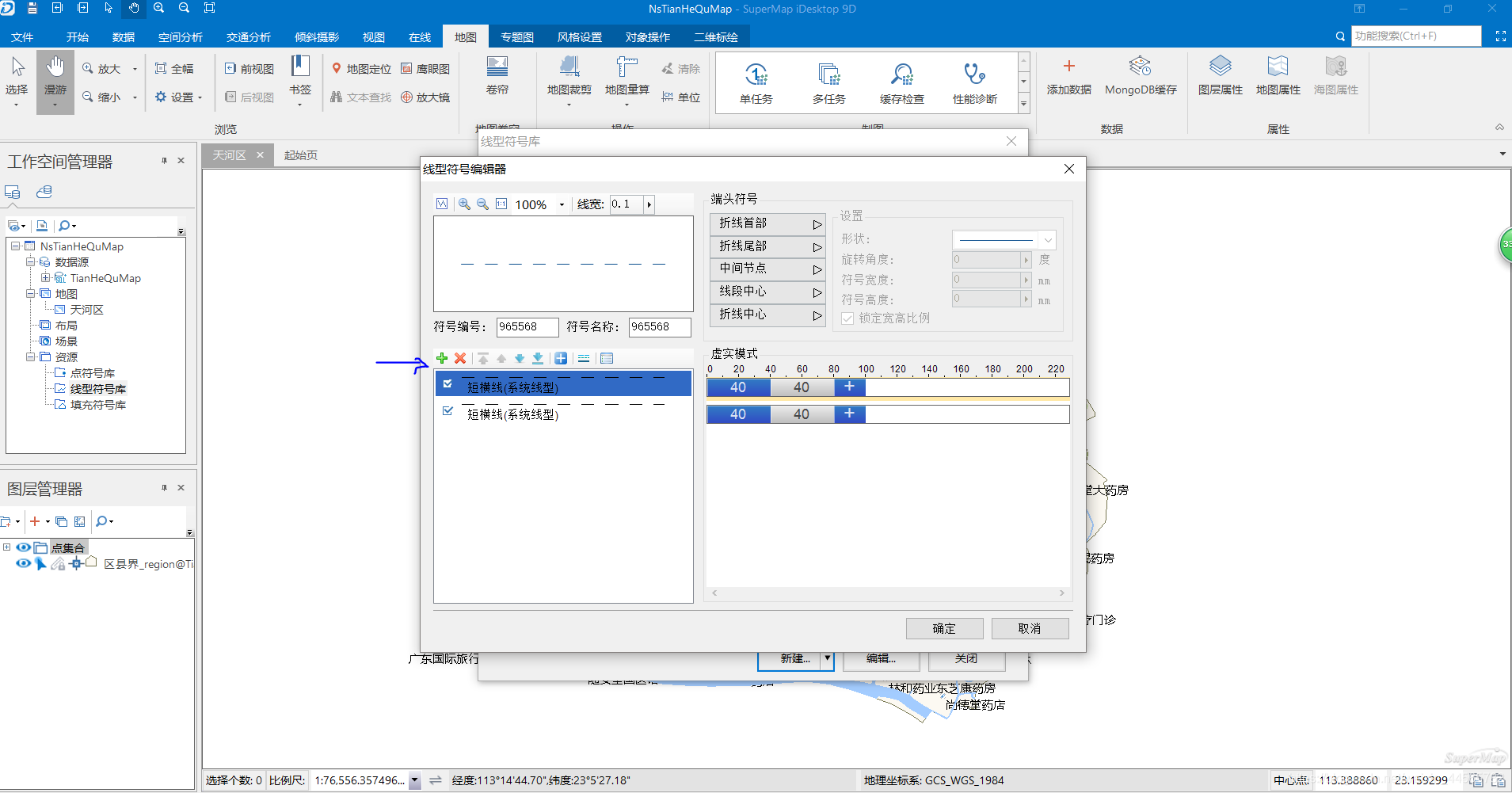
Task: Toggle selectable state of 区县界_region layer
Action: click(x=40, y=563)
